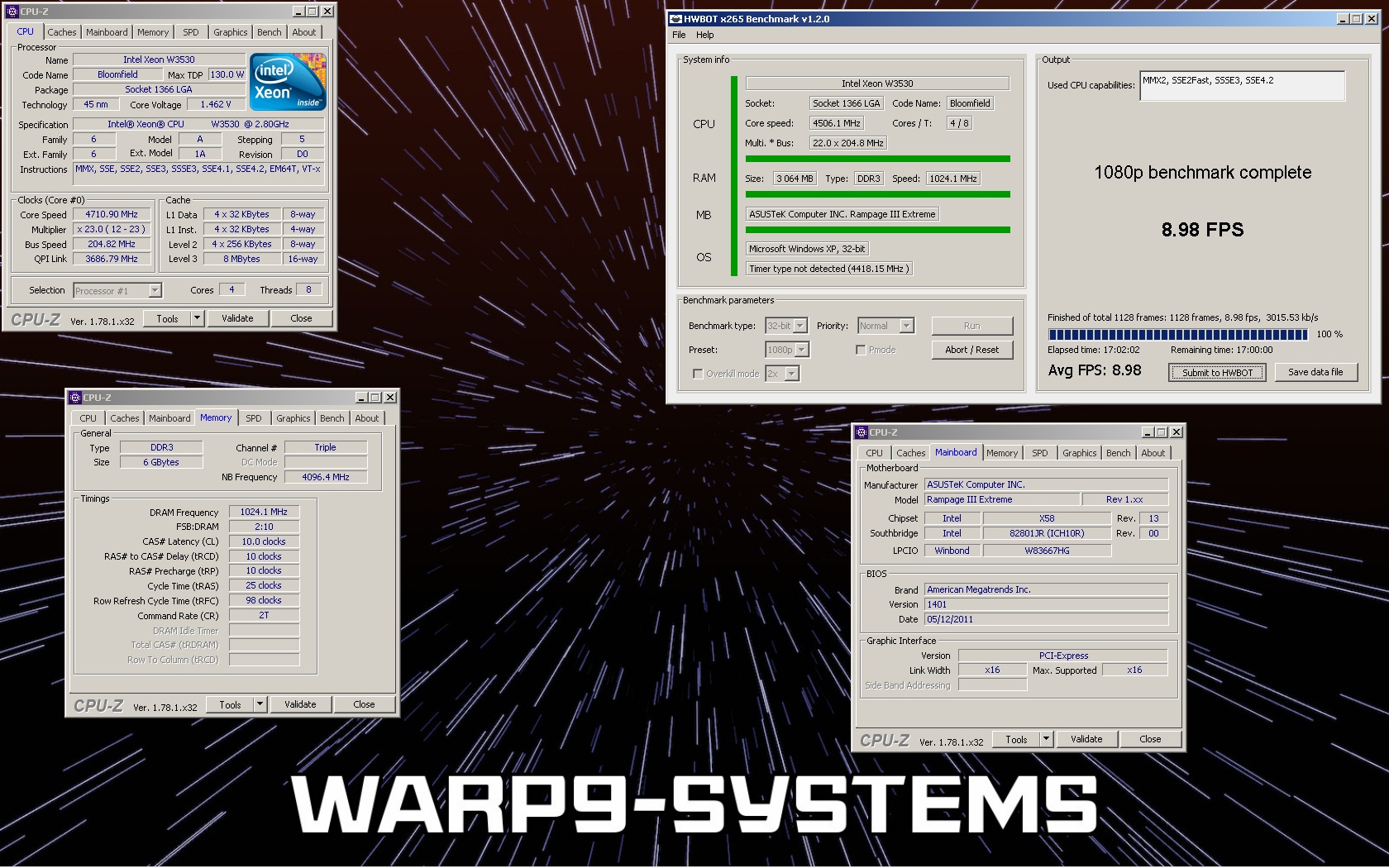The image size is (1389, 868).
Task: Click Close in the CPU-Z Memory window
Action: [x=365, y=704]
